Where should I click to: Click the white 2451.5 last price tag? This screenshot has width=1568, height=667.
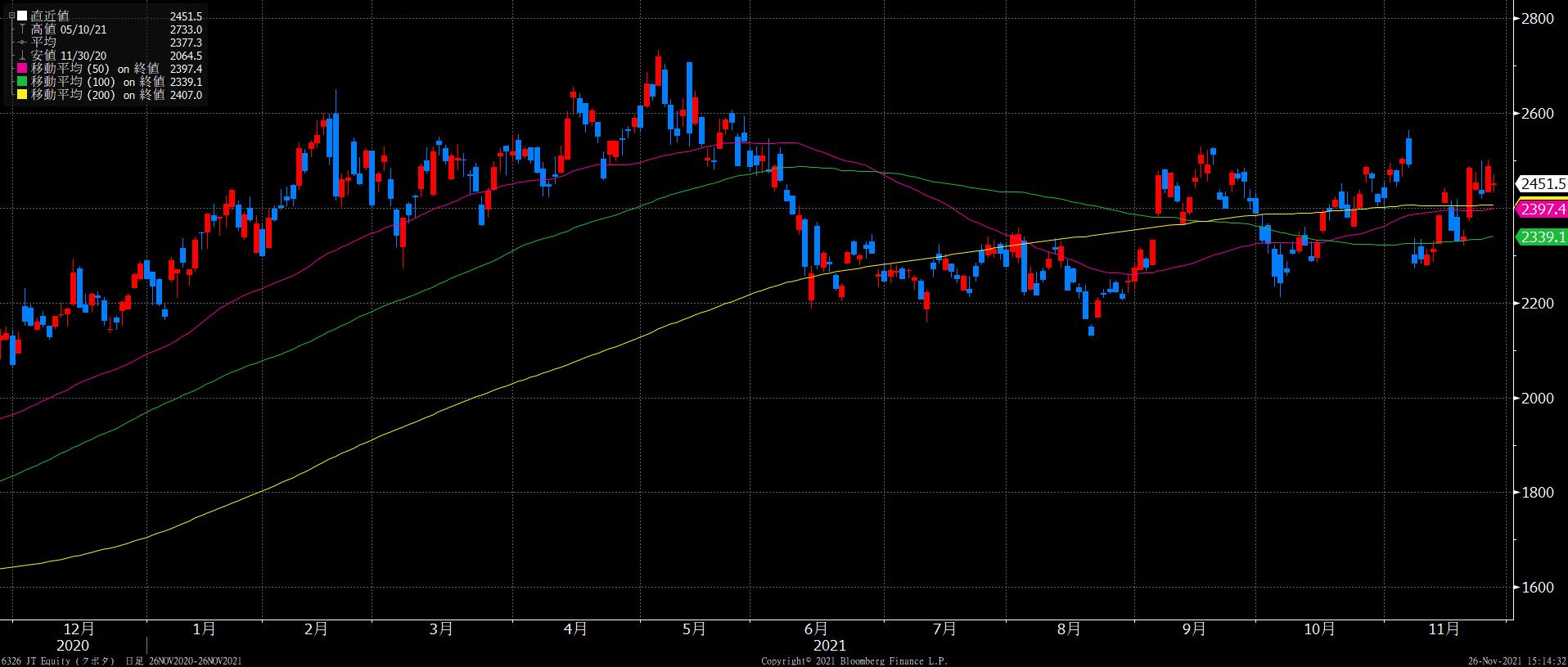tap(1543, 183)
